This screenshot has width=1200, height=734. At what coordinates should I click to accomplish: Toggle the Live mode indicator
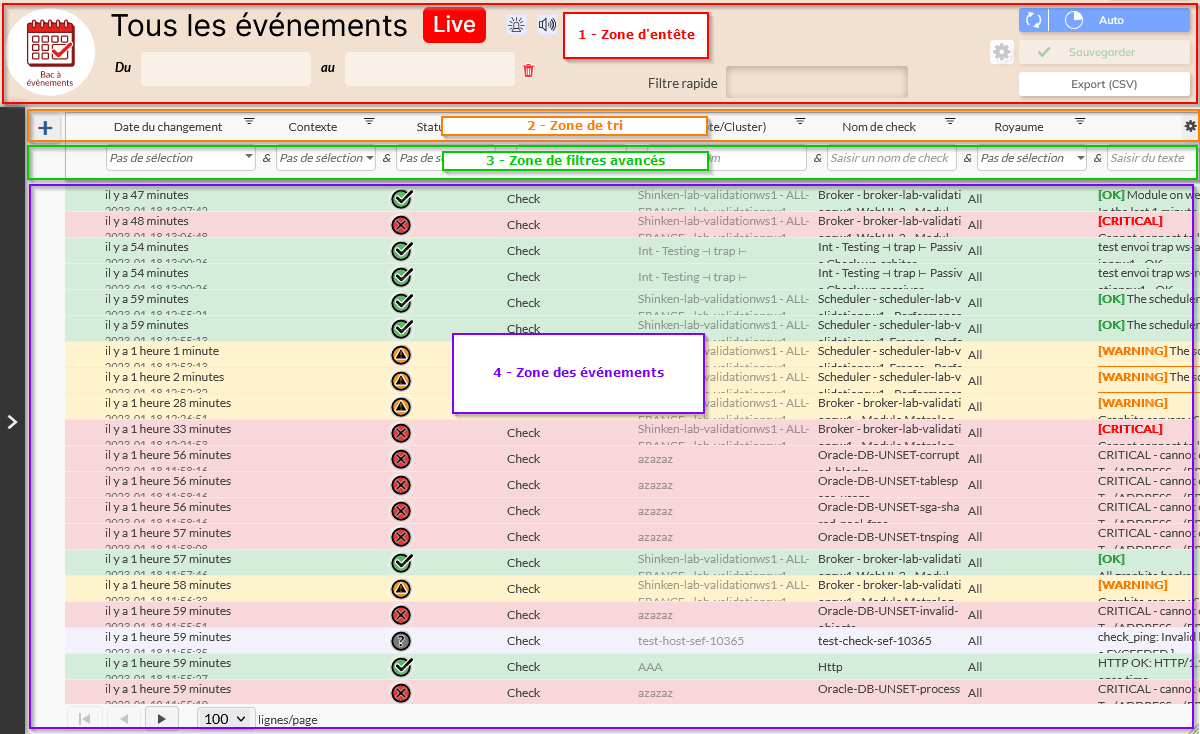click(454, 25)
